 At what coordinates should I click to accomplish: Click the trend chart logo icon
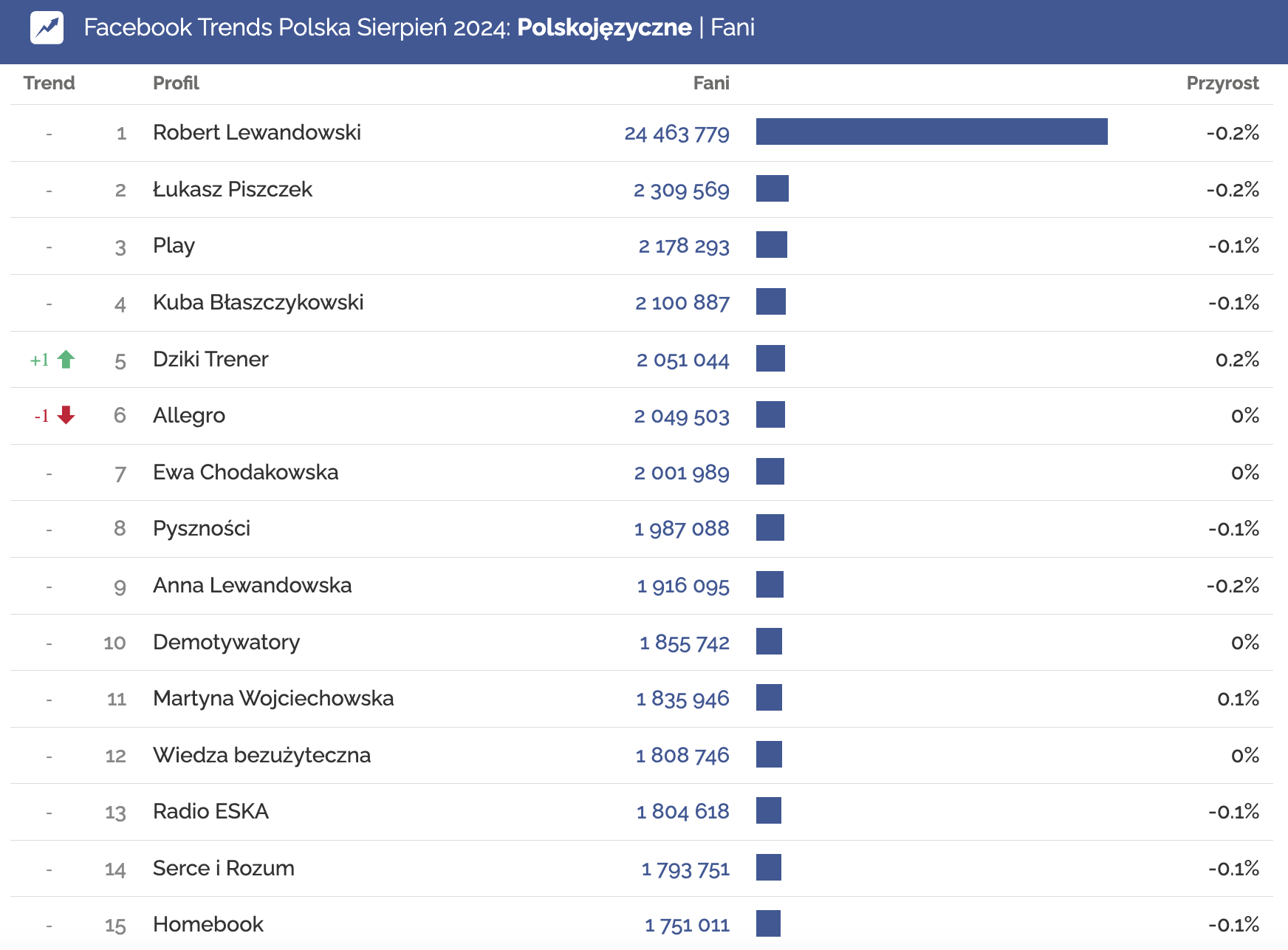click(x=47, y=28)
